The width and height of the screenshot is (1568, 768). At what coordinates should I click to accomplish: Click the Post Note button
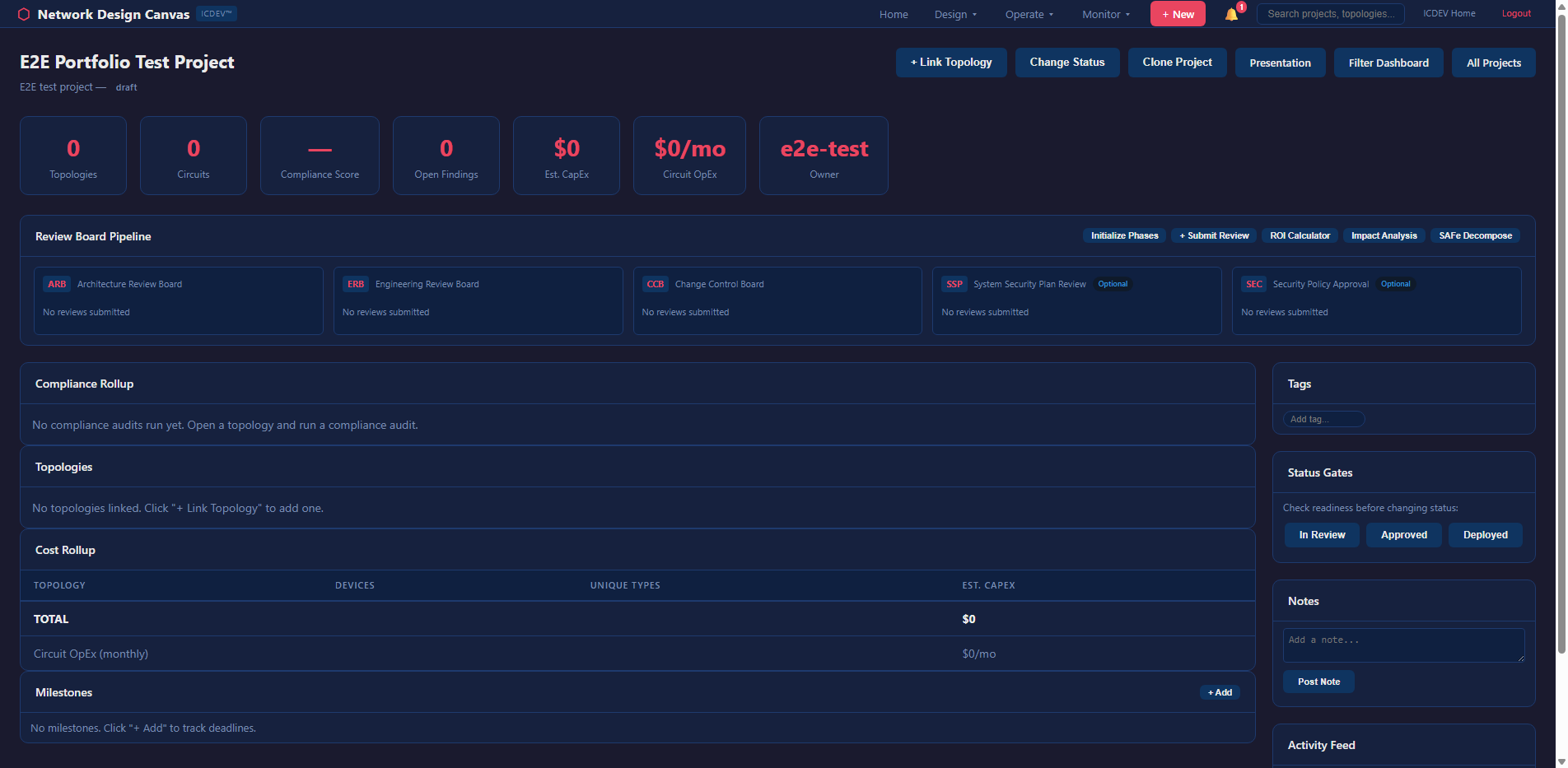point(1318,682)
